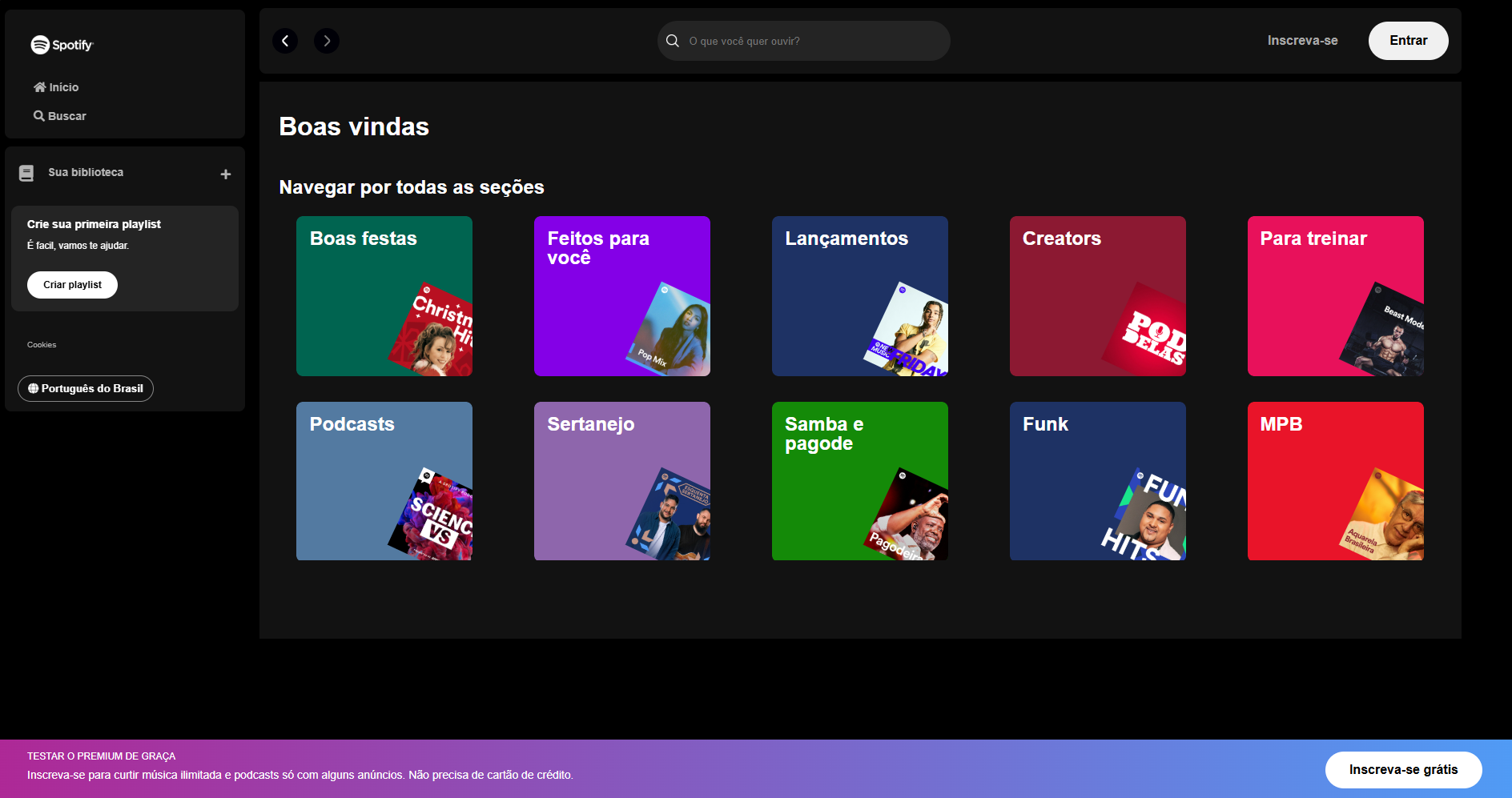
Task: Click plus icon to create library item
Action: click(226, 174)
